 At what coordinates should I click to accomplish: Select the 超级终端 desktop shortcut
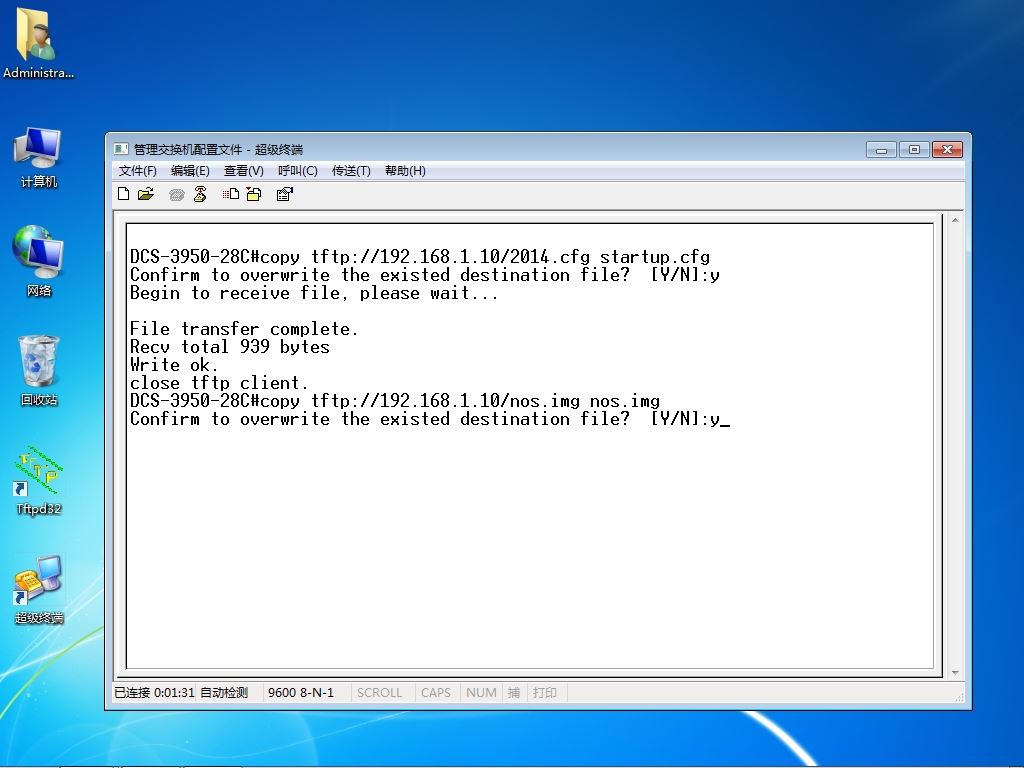(39, 590)
